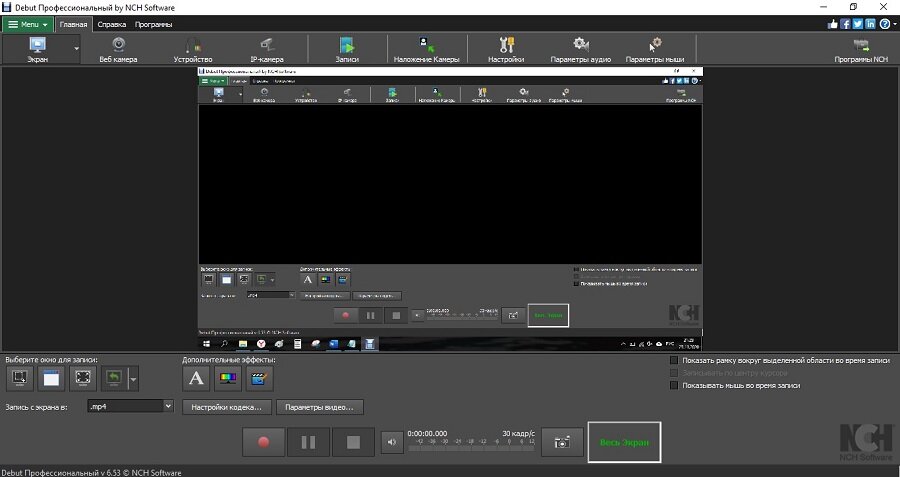
Task: Share on LinkedIn icon
Action: 870,24
